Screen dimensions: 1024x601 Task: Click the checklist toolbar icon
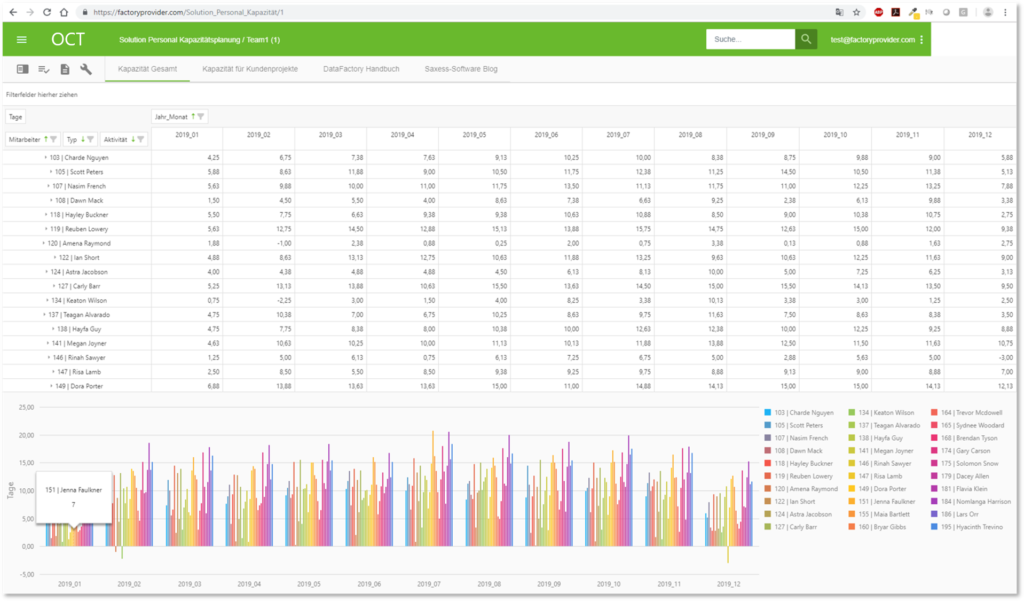coord(44,69)
